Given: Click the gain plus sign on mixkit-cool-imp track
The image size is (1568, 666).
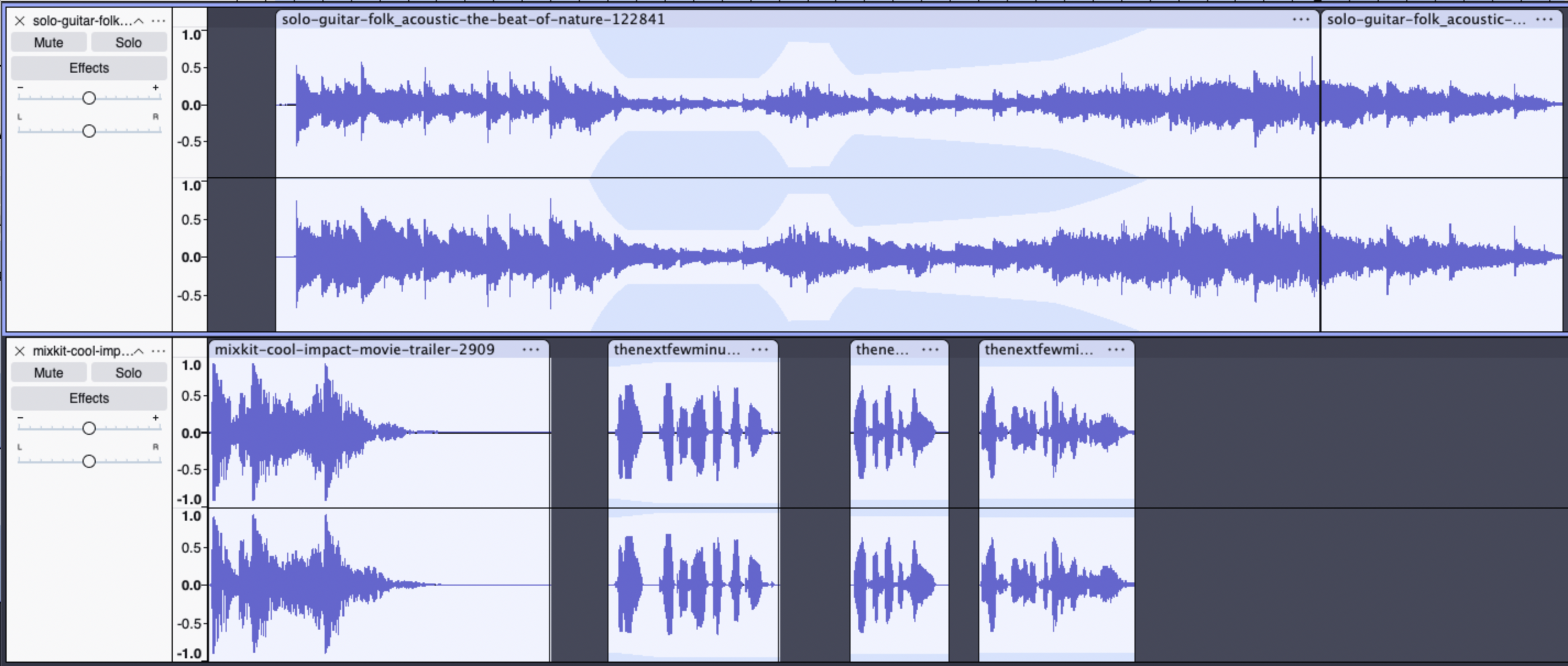Looking at the screenshot, I should click(156, 418).
